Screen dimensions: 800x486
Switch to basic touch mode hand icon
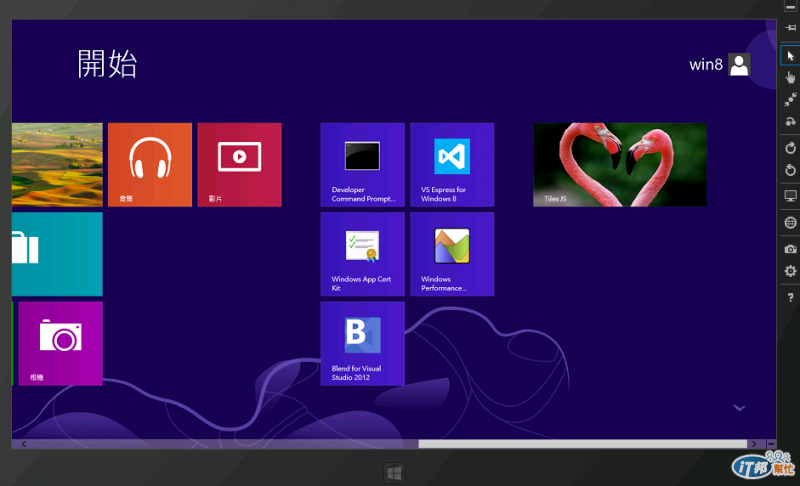790,77
